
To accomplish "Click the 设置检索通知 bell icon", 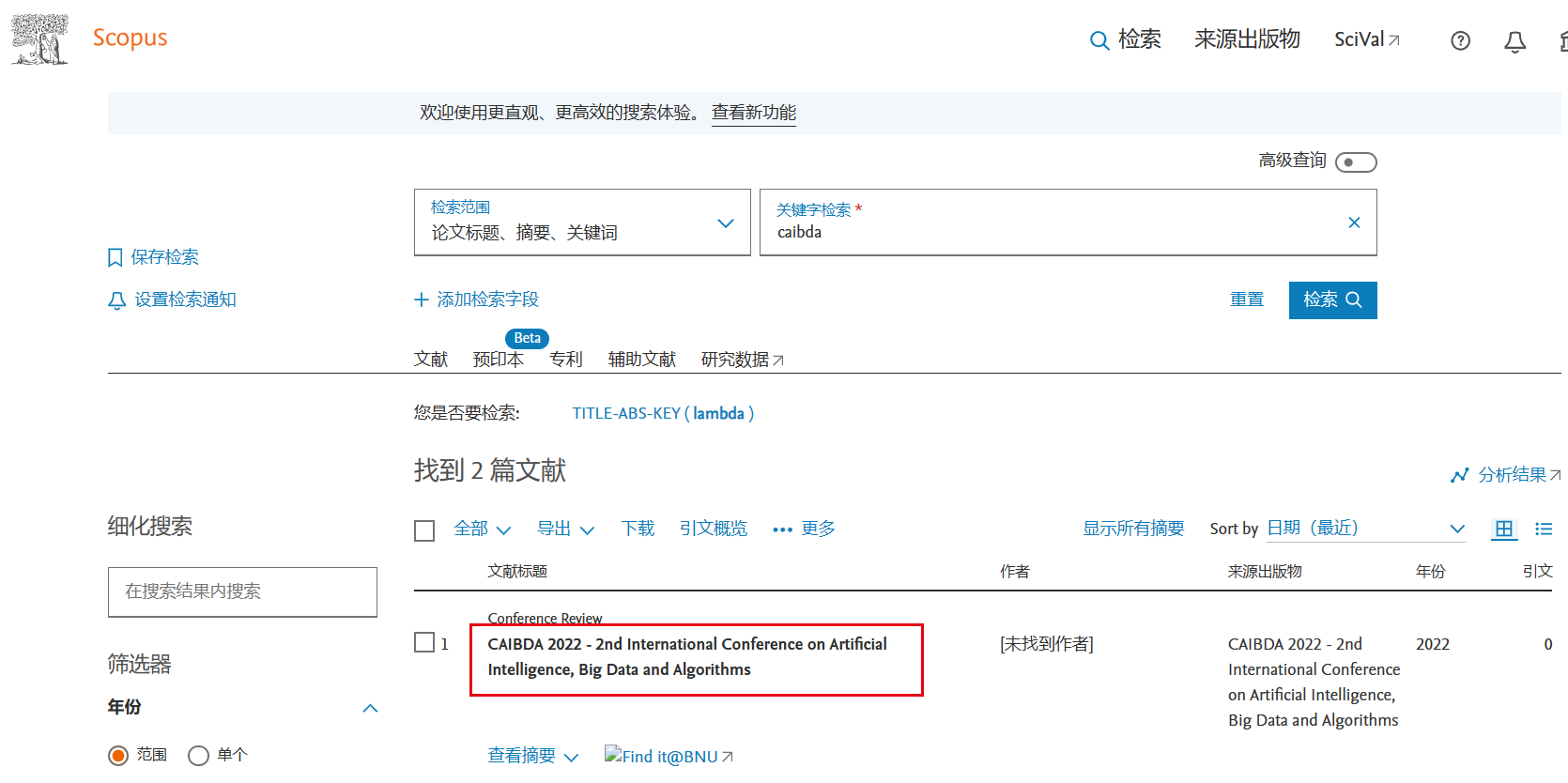I will [116, 300].
